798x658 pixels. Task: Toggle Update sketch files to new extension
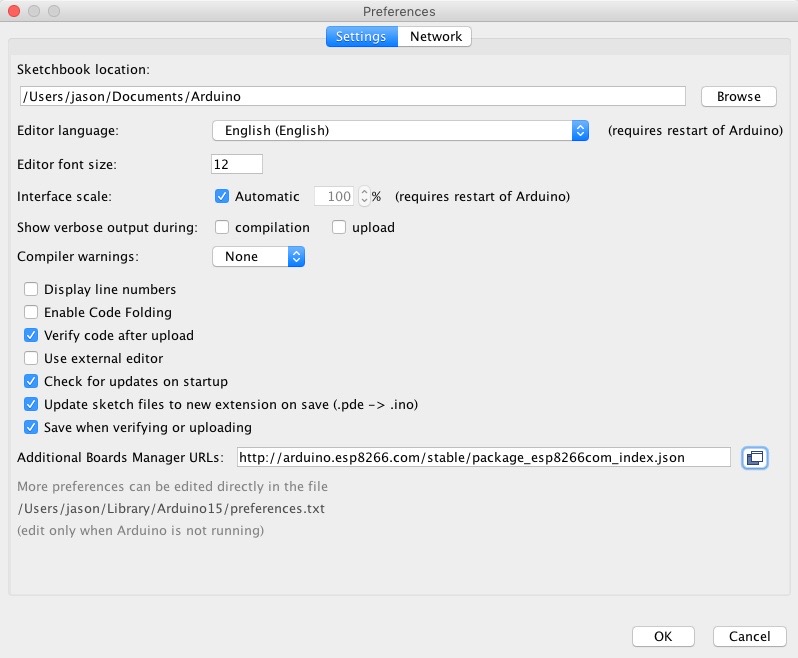click(x=31, y=404)
